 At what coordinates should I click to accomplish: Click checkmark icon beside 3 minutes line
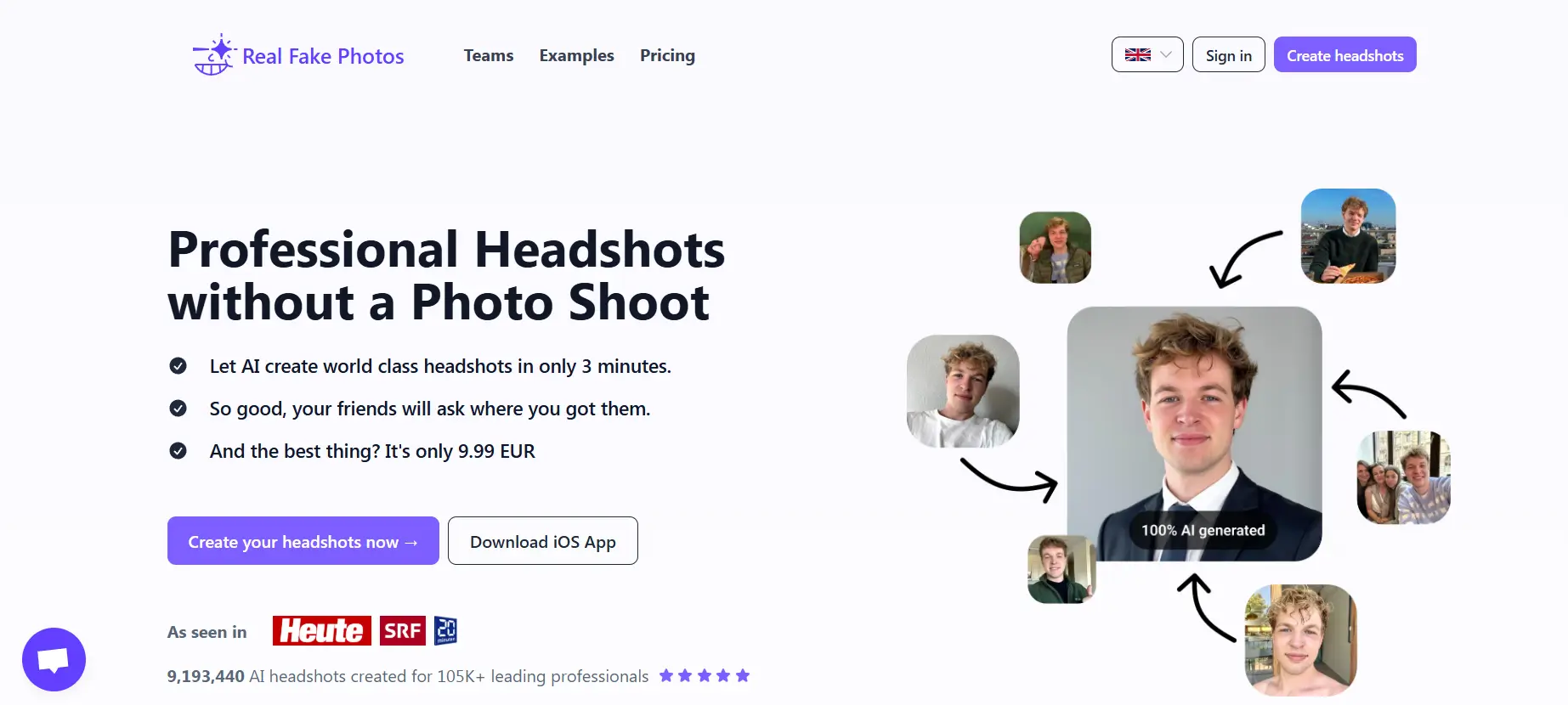coord(178,366)
